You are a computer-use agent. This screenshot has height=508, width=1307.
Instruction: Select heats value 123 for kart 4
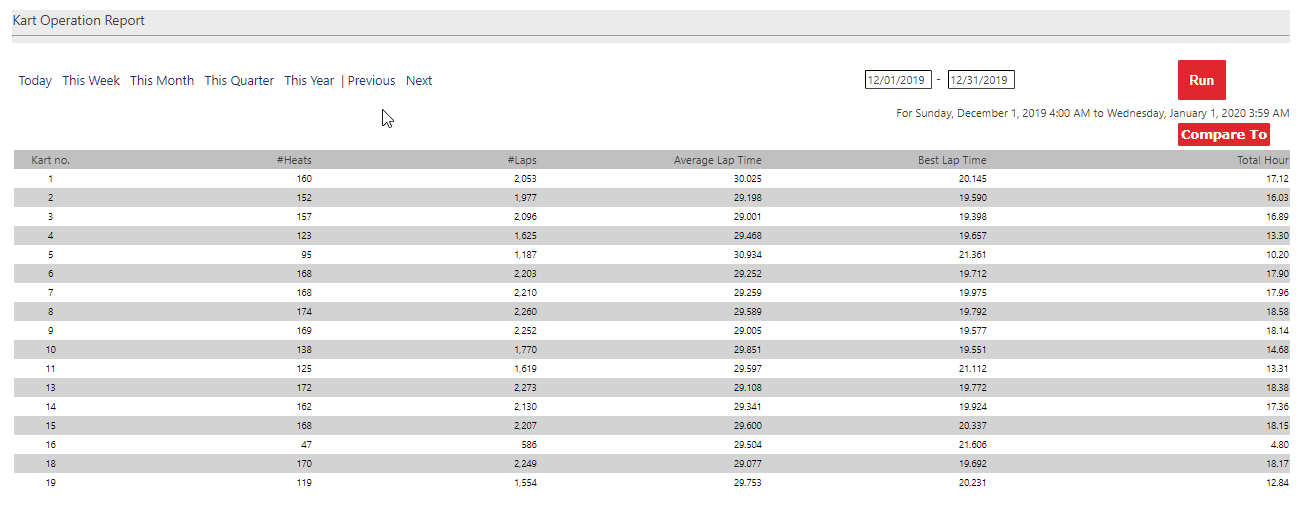[x=304, y=236]
